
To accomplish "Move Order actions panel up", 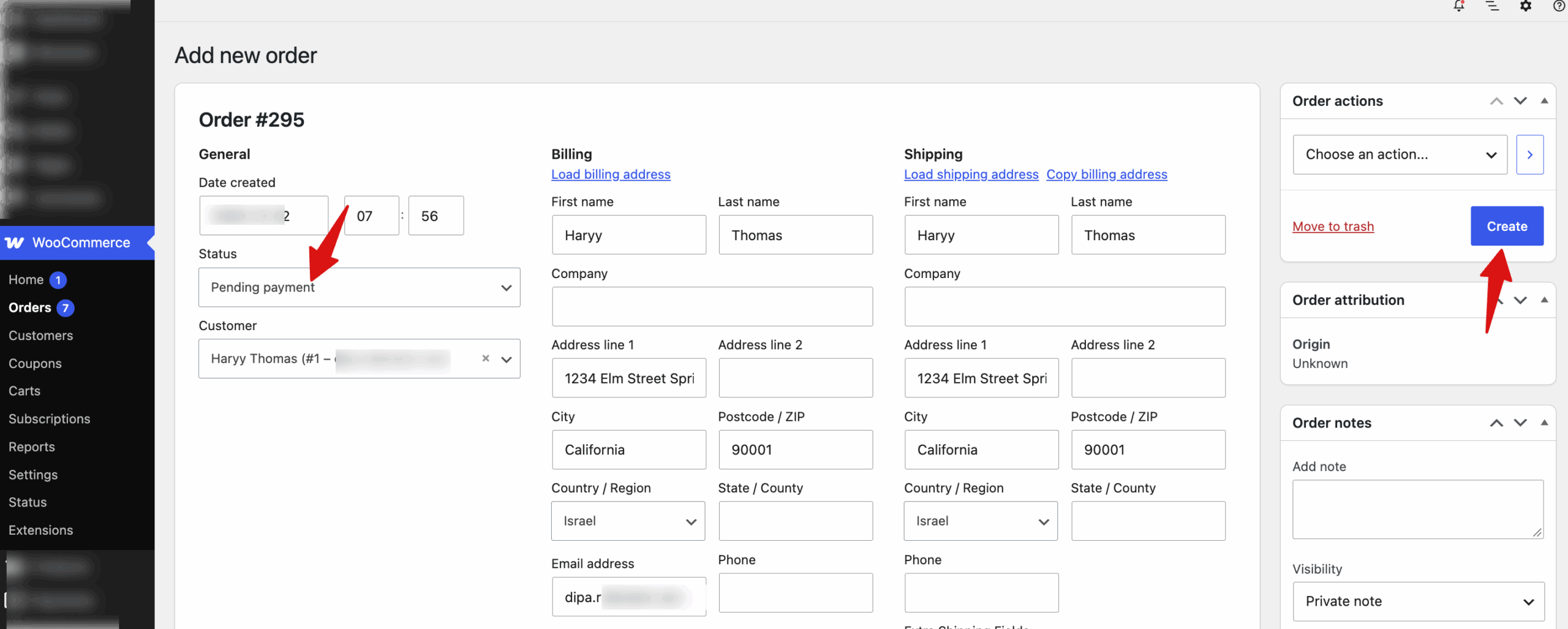I will (1496, 101).
